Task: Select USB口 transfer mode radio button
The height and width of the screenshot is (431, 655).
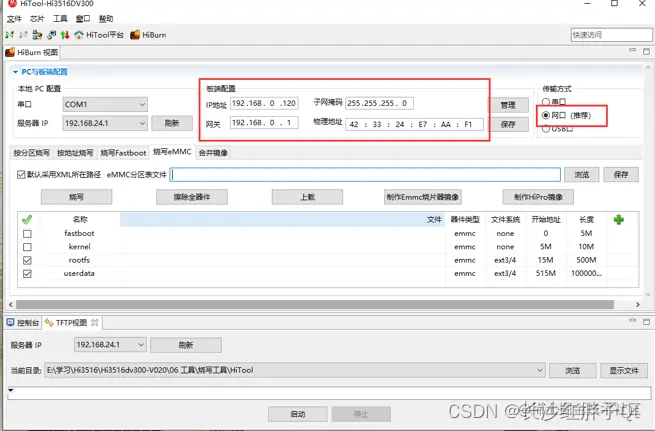Action: point(546,129)
